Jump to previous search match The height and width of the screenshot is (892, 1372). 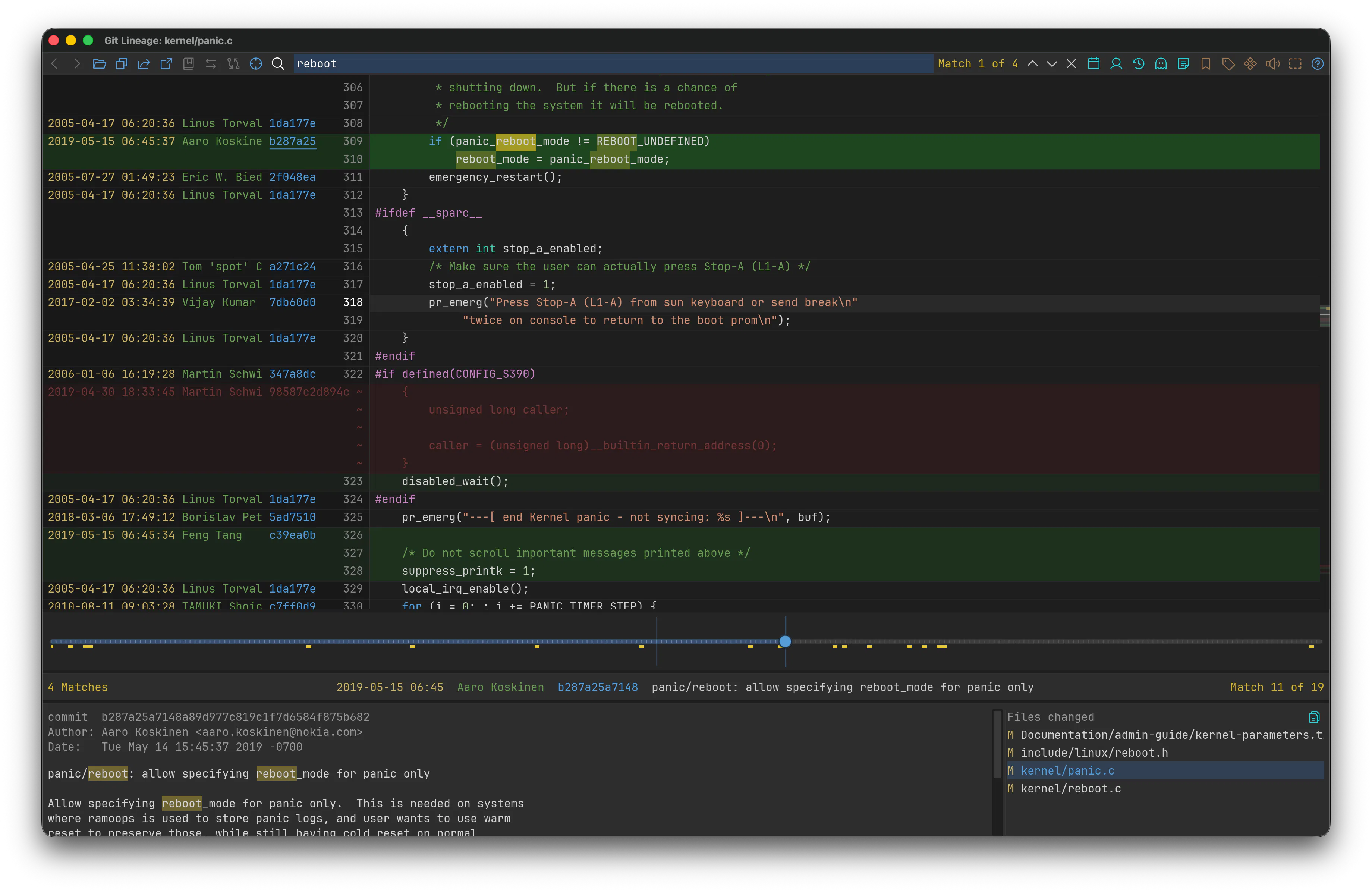1032,63
